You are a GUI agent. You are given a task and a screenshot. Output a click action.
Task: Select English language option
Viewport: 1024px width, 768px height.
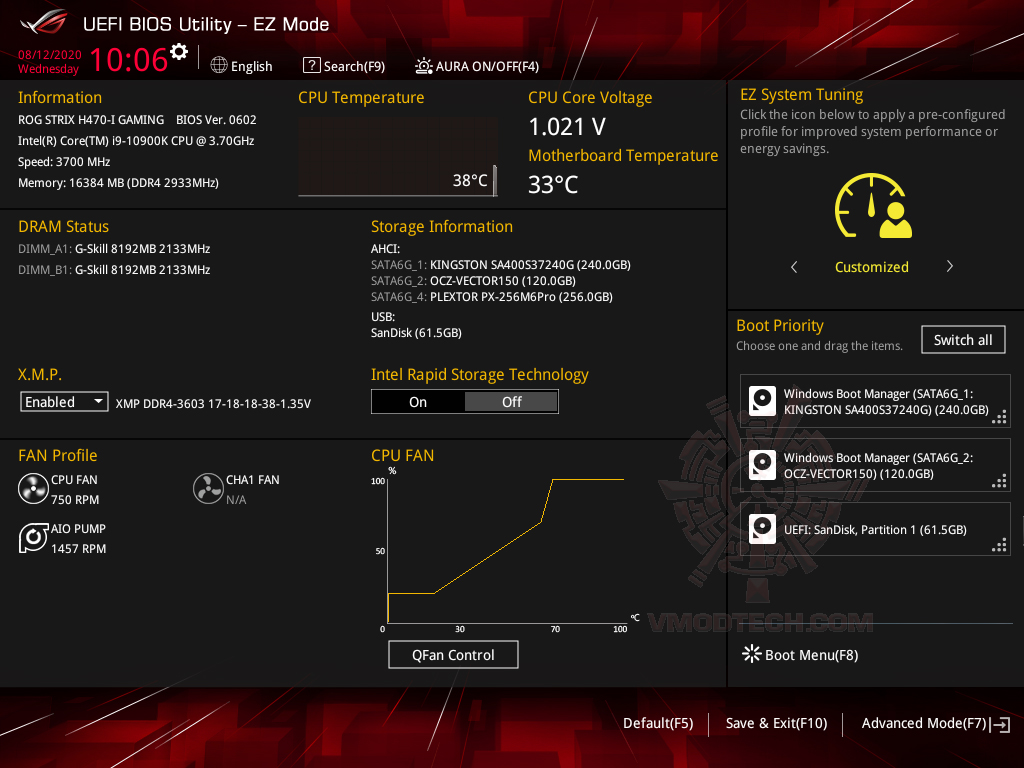coord(251,67)
